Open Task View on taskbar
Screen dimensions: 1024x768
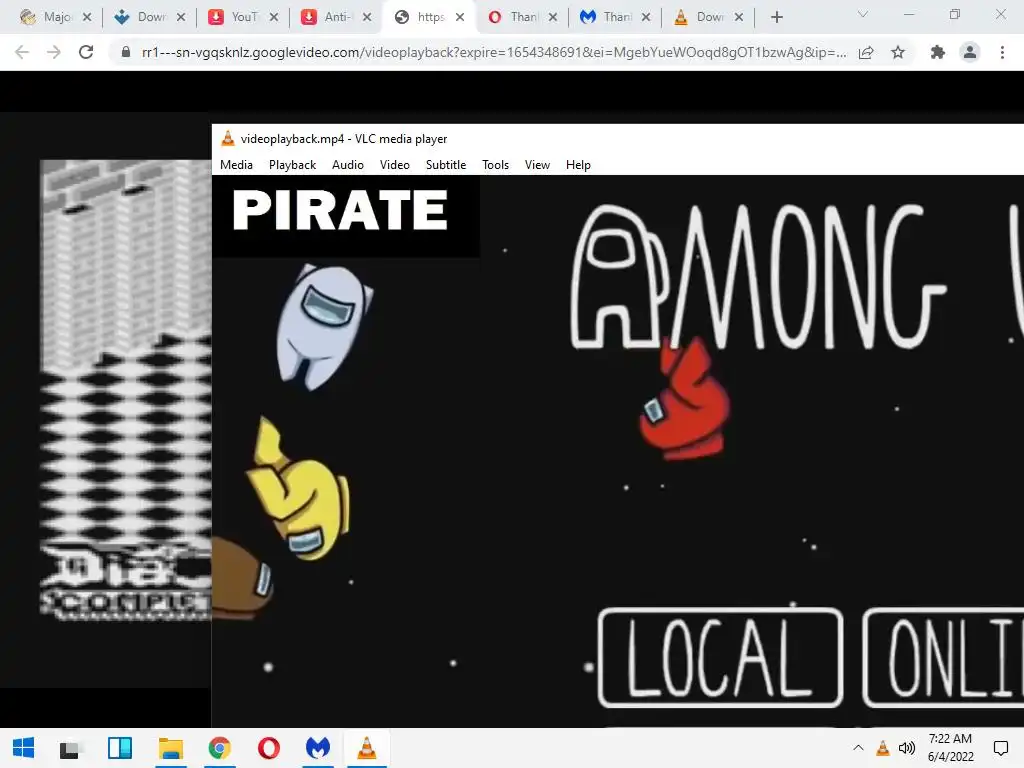(x=69, y=748)
